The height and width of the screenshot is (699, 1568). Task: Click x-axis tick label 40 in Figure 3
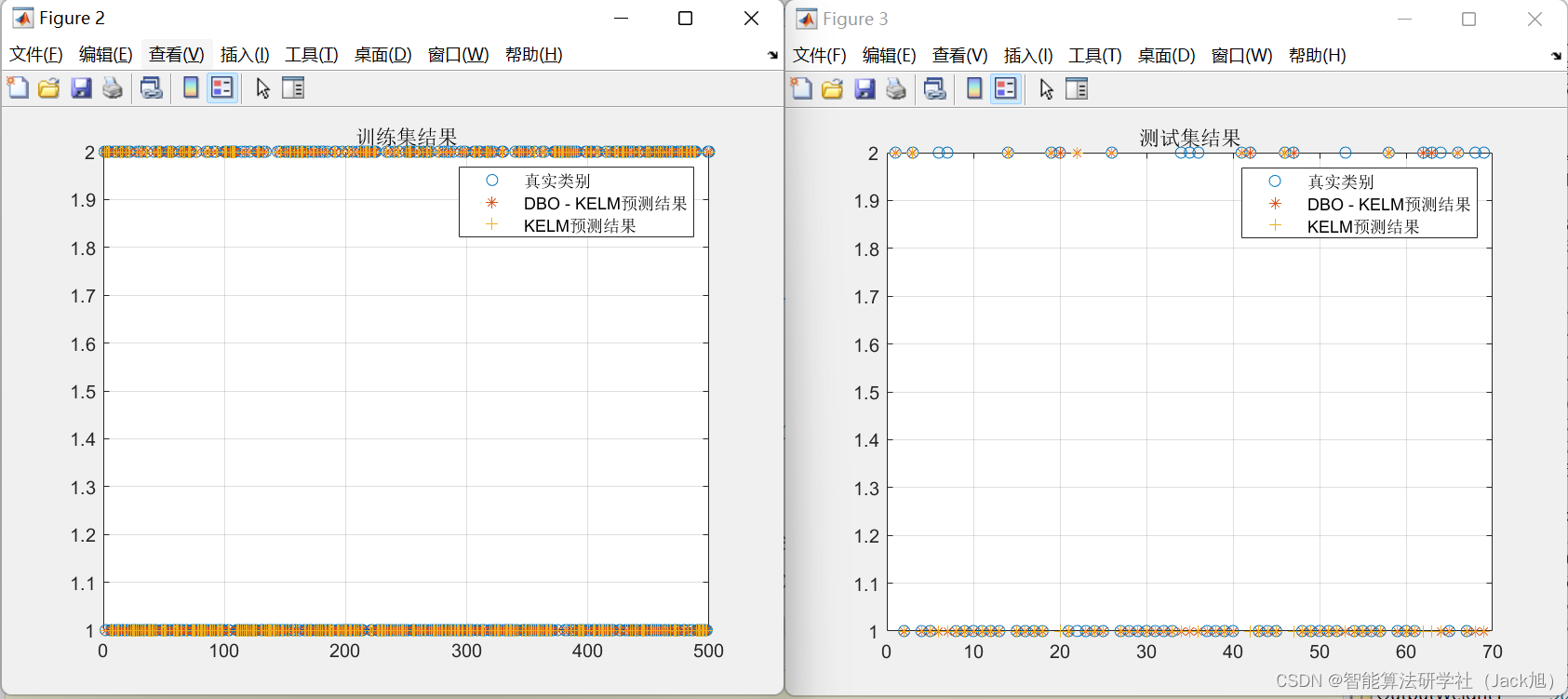1233,652
